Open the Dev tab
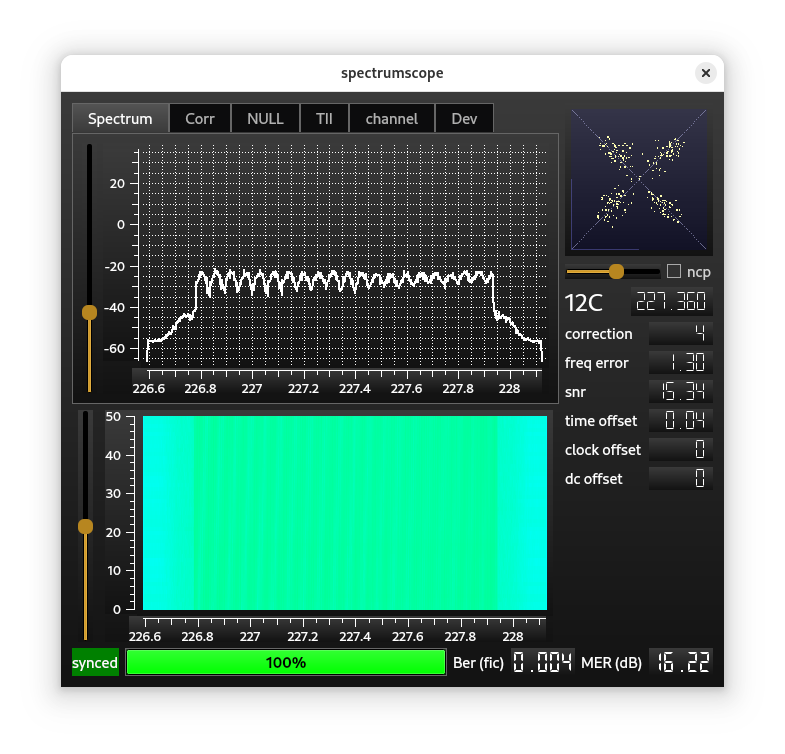Screen dimensions: 785x754 [x=464, y=119]
